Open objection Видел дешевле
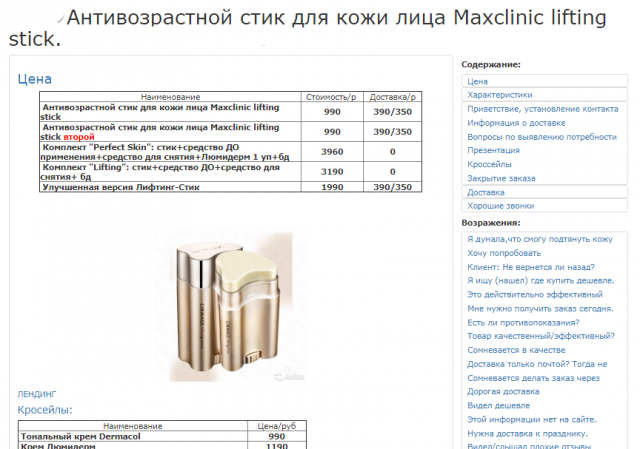The width and height of the screenshot is (640, 449). 498,405
